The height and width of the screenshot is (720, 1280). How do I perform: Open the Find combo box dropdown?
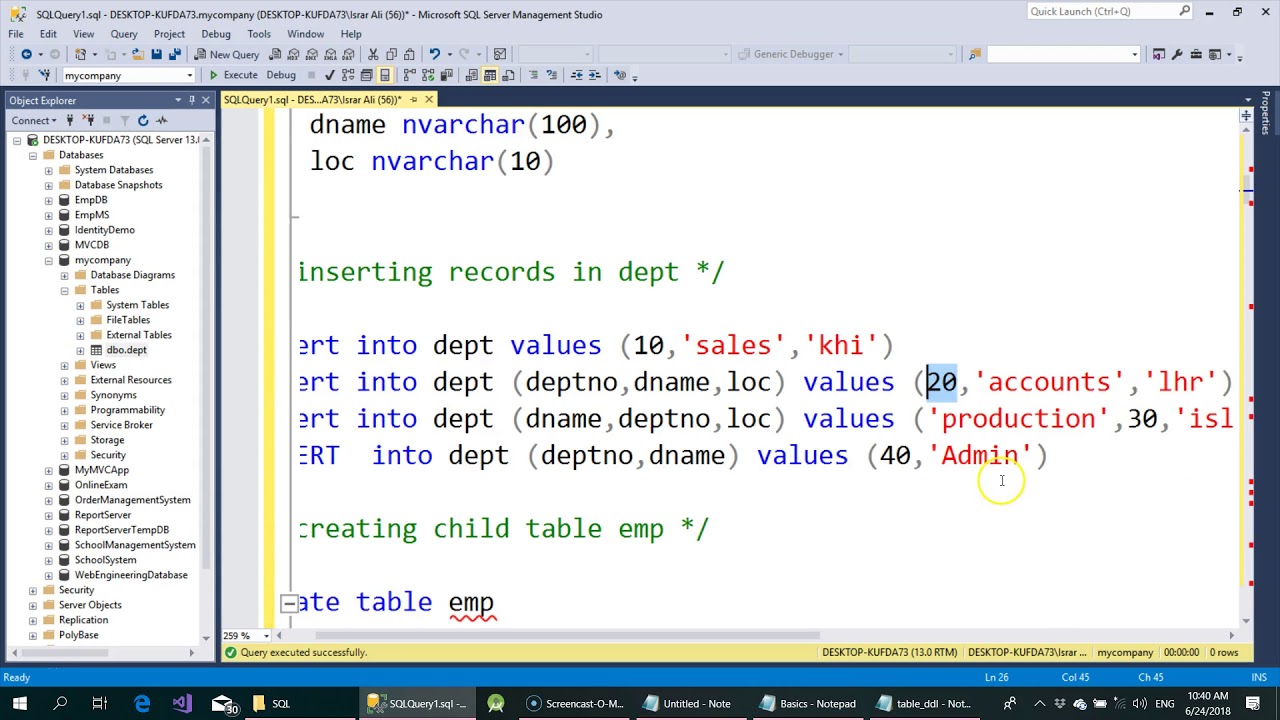coord(1135,54)
